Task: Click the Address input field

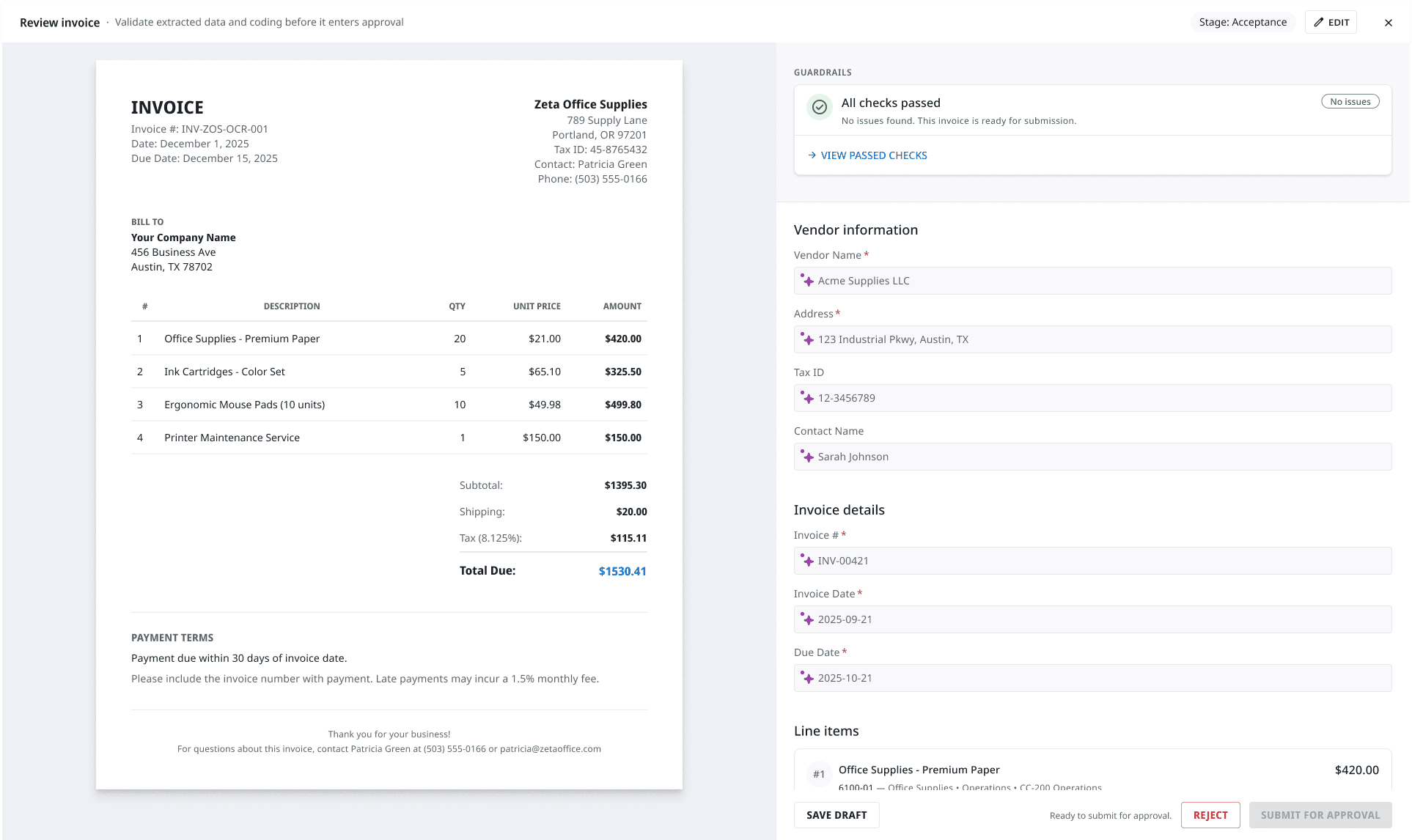Action: click(1092, 339)
